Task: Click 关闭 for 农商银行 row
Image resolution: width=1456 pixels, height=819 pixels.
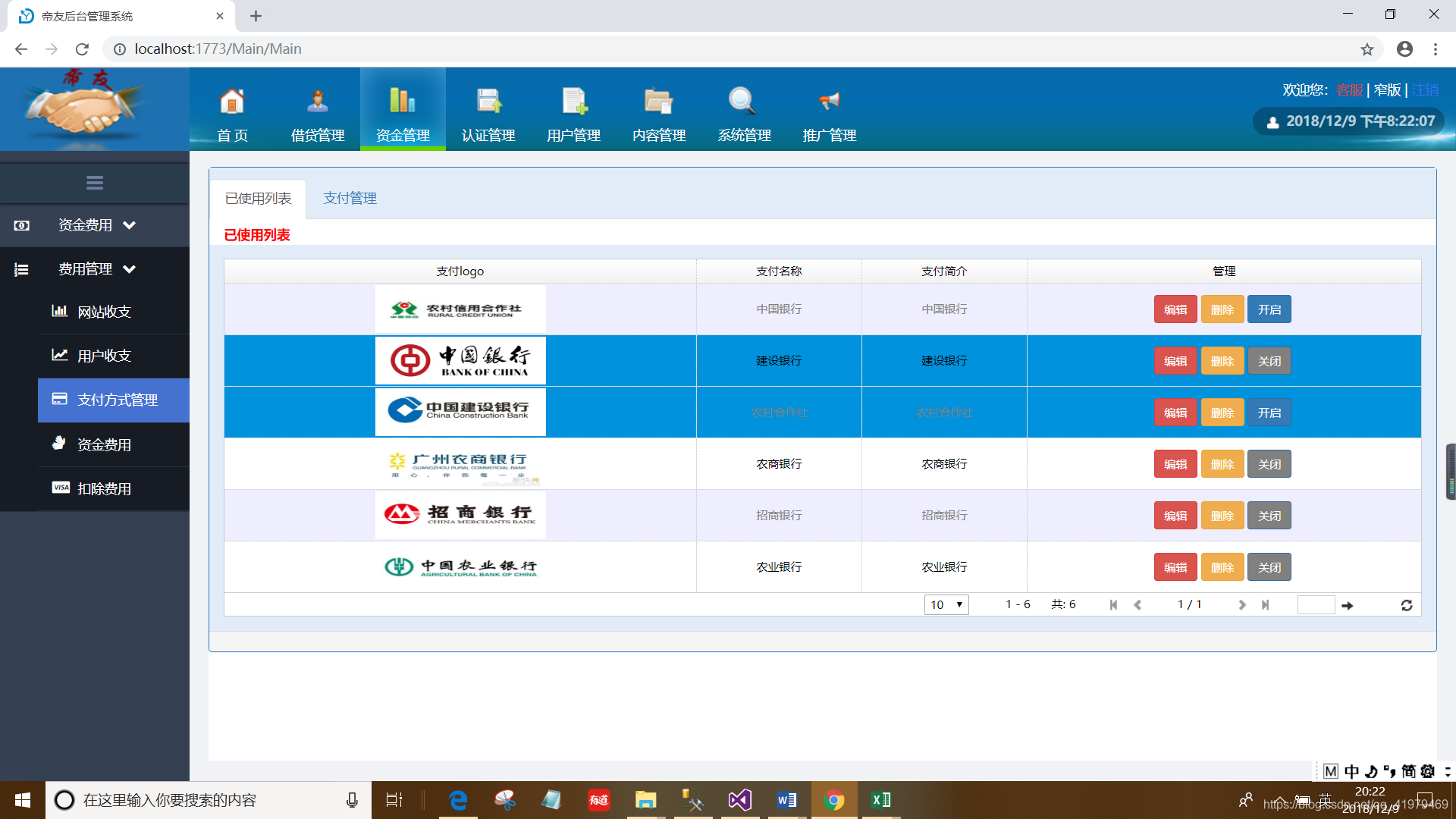Action: (x=1269, y=464)
